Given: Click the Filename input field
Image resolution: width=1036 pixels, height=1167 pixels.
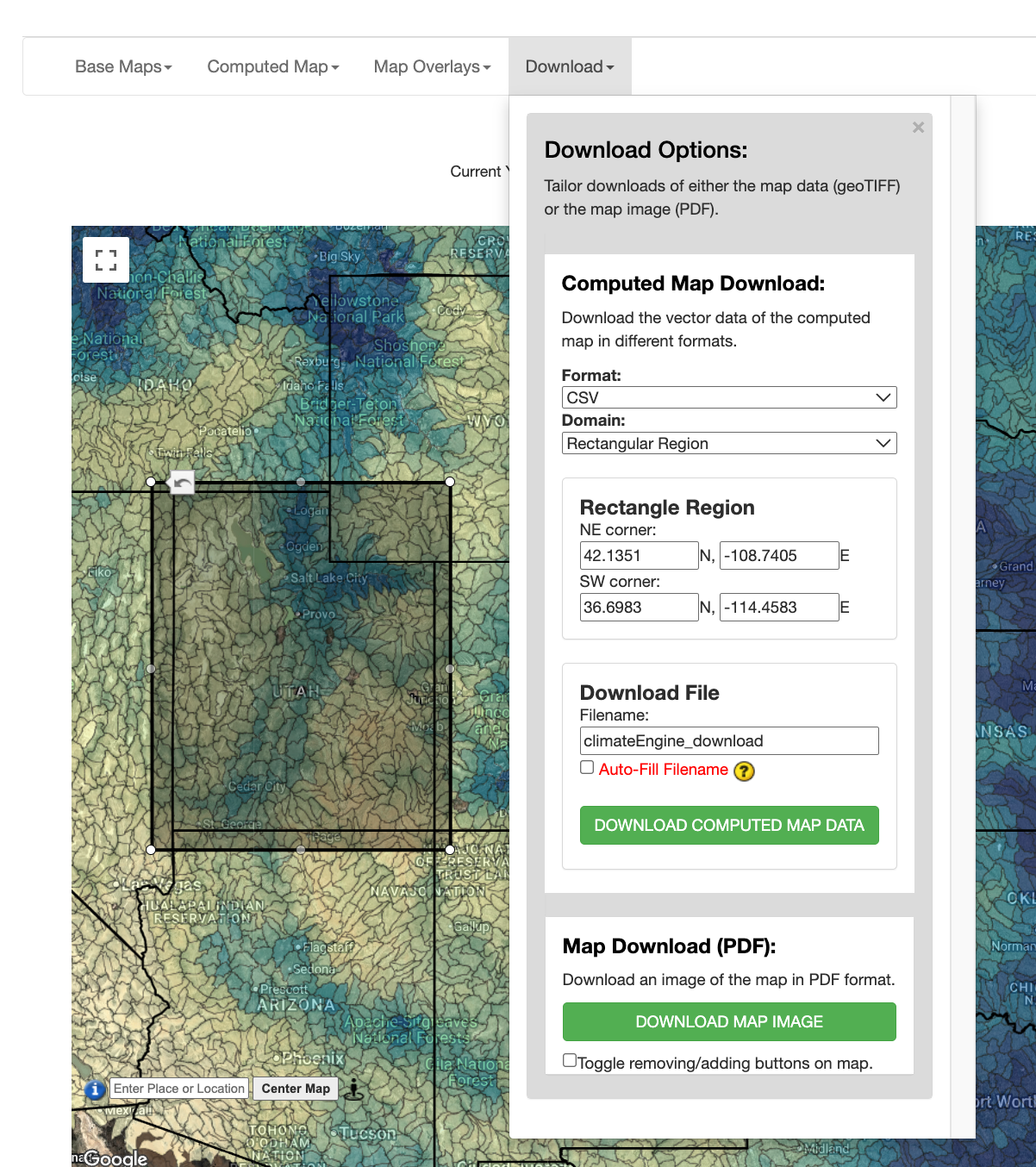Looking at the screenshot, I should point(729,740).
